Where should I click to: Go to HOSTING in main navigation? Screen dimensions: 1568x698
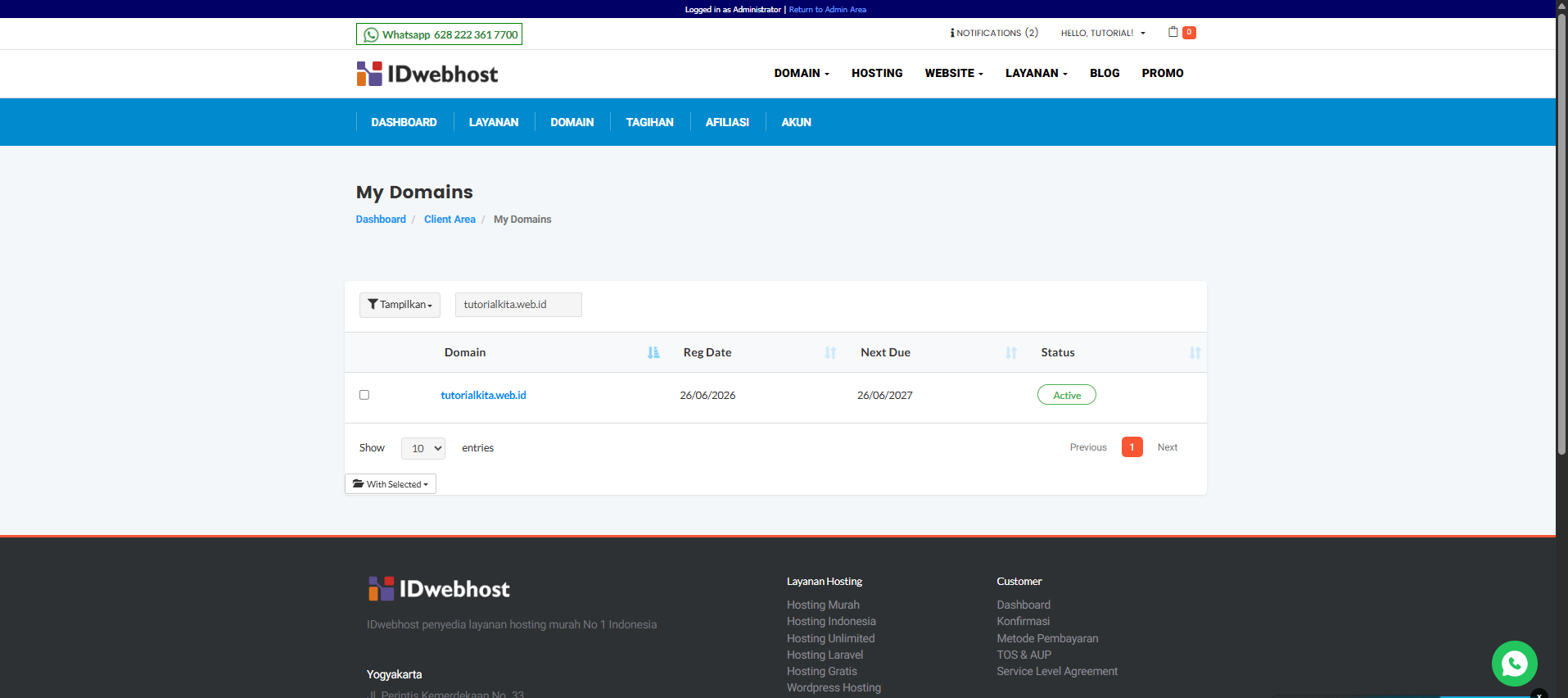click(x=877, y=73)
